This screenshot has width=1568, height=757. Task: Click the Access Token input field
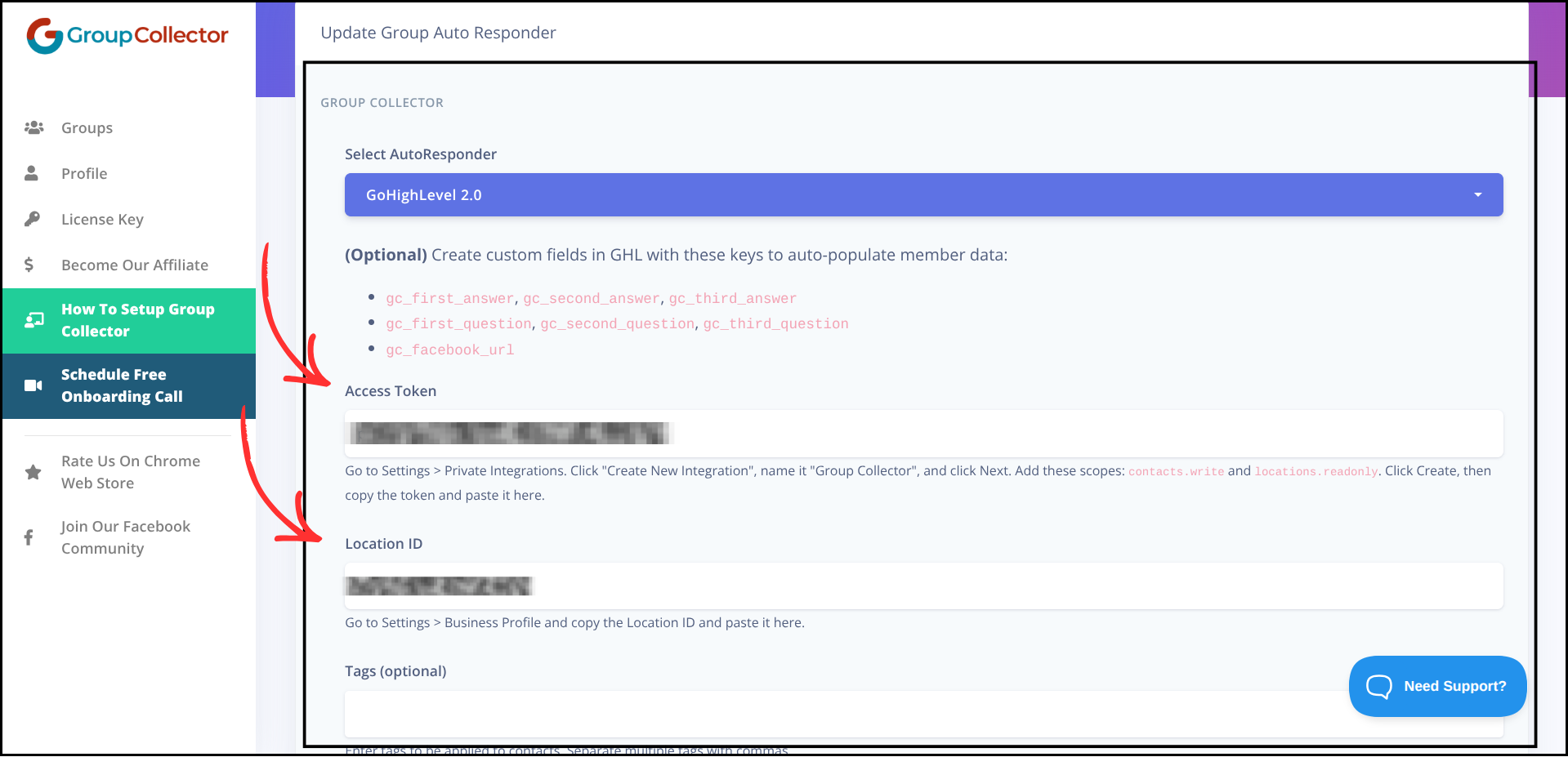pyautogui.click(x=923, y=434)
